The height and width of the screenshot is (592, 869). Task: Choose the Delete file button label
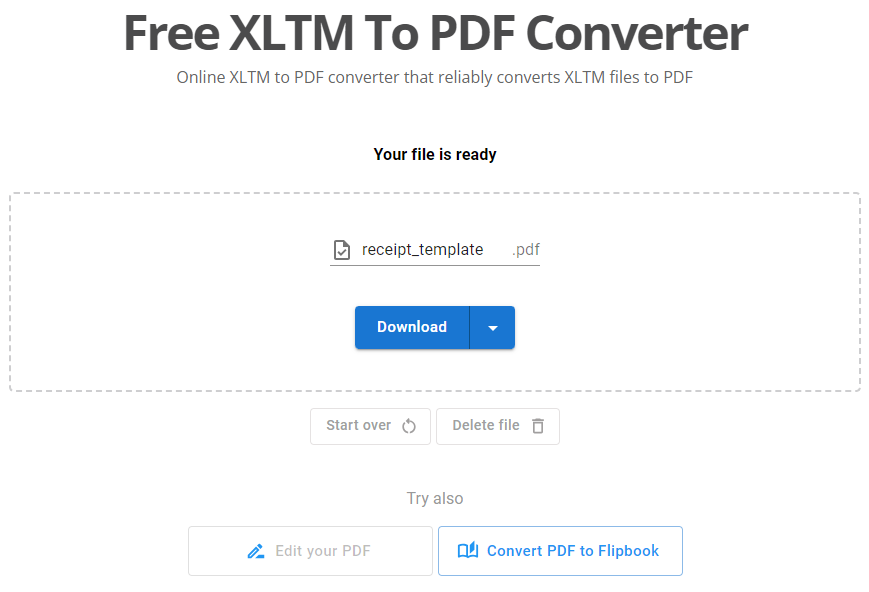pyautogui.click(x=486, y=425)
